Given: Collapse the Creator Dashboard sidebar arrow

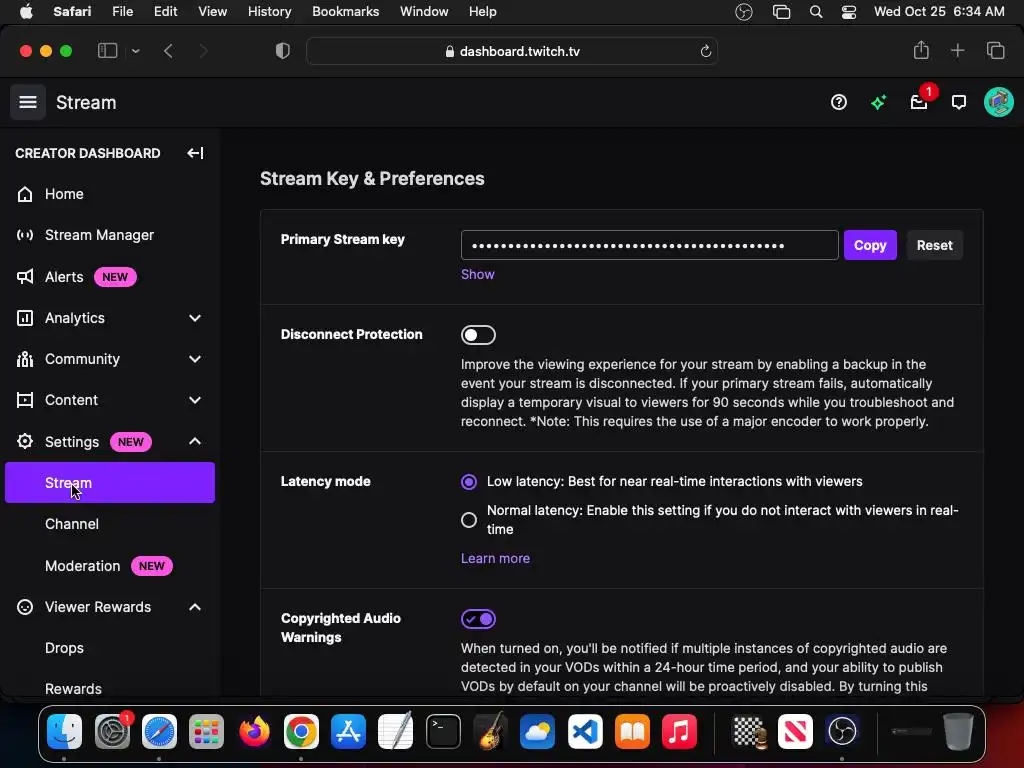Looking at the screenshot, I should (x=195, y=153).
